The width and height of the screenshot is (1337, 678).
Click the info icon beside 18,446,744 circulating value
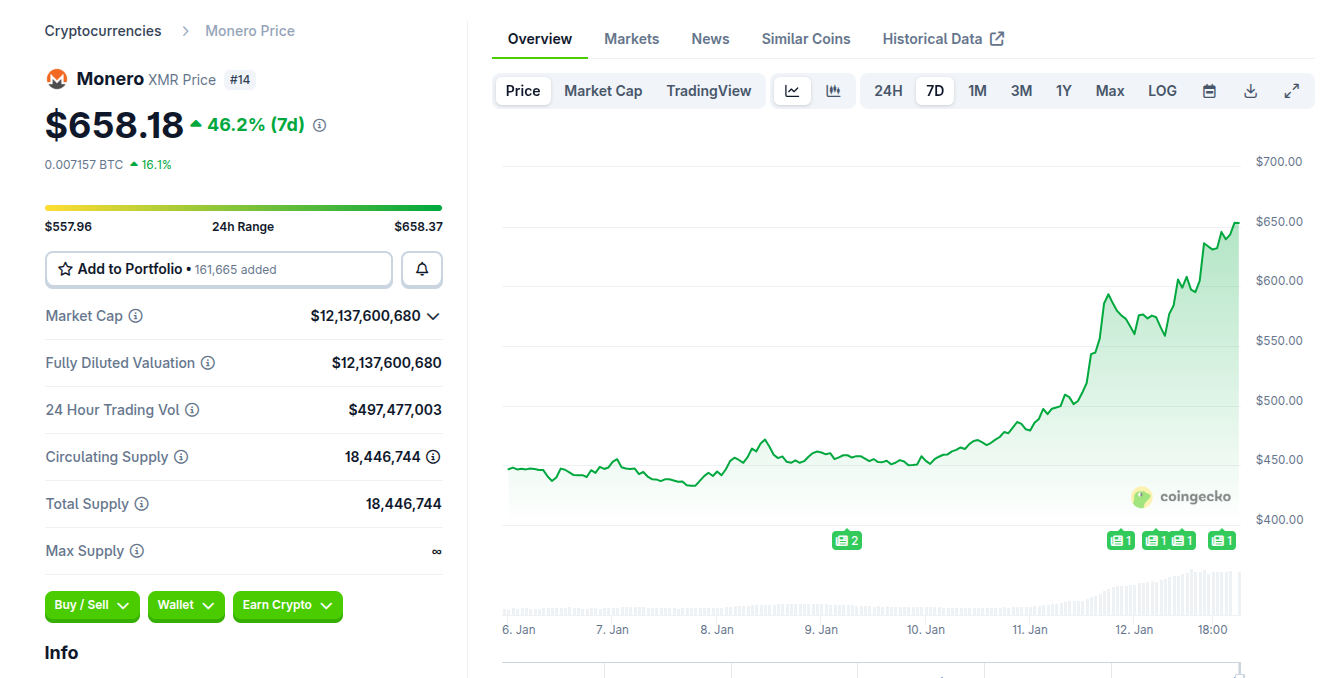[433, 457]
